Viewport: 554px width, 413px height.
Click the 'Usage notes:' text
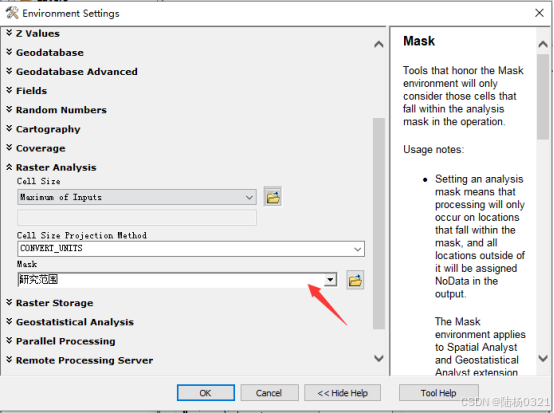click(434, 149)
